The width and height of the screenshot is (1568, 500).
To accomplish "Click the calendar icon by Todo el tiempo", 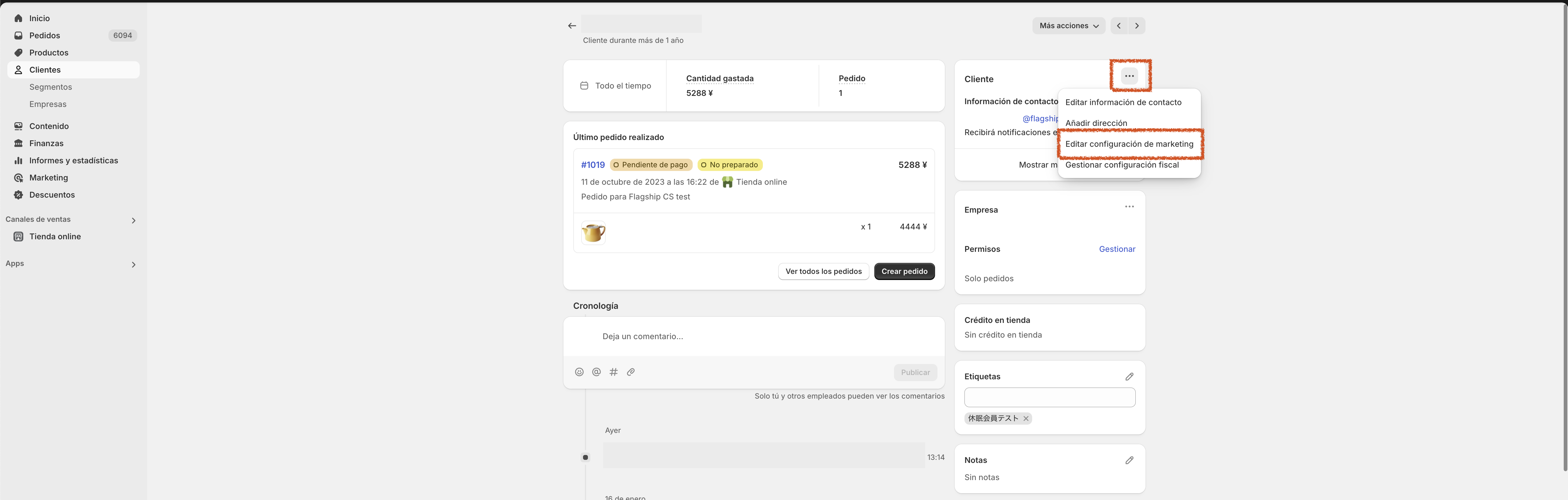I will [x=584, y=86].
